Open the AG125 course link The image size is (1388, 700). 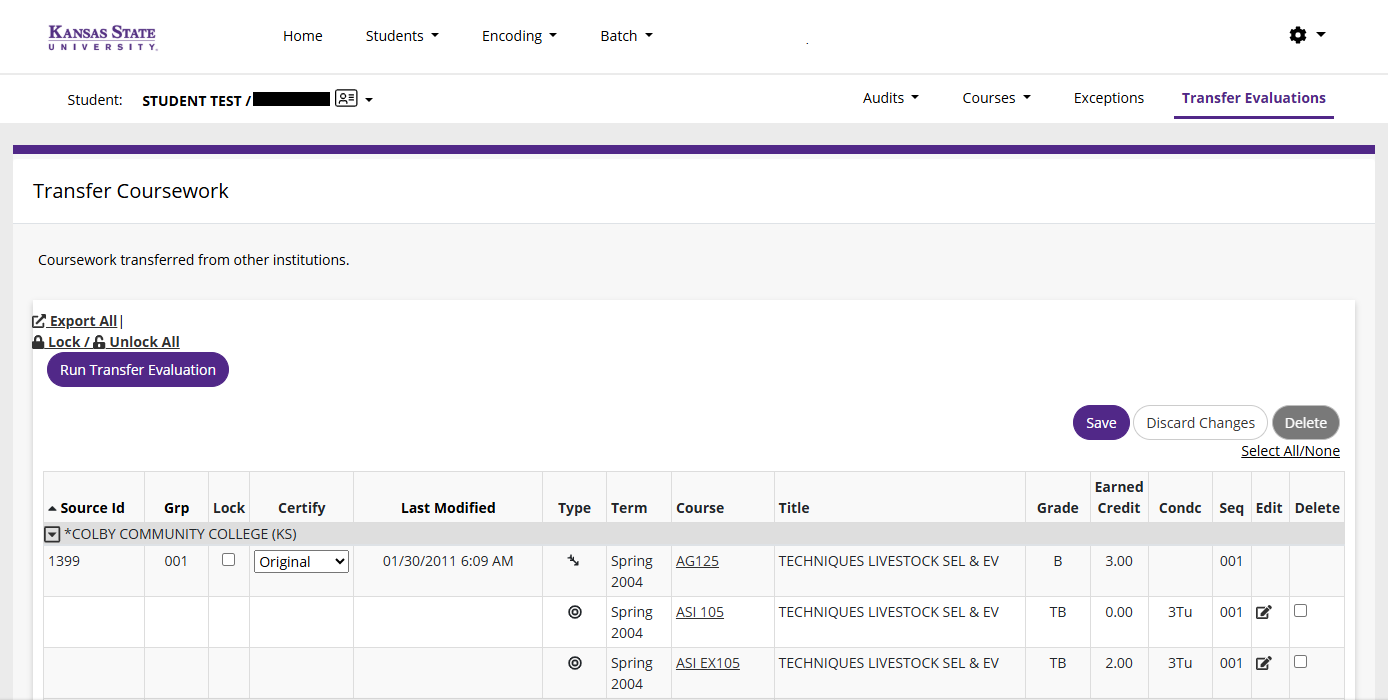(697, 561)
